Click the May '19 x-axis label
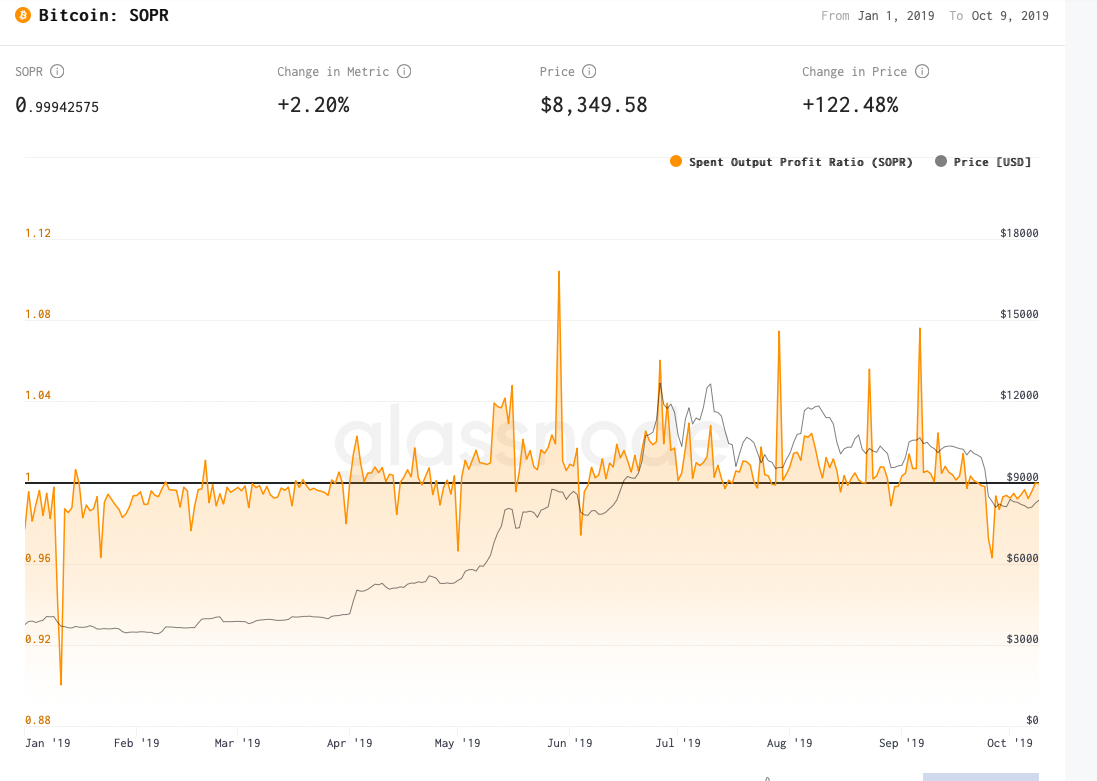Viewport: 1097px width, 781px height. (x=457, y=743)
